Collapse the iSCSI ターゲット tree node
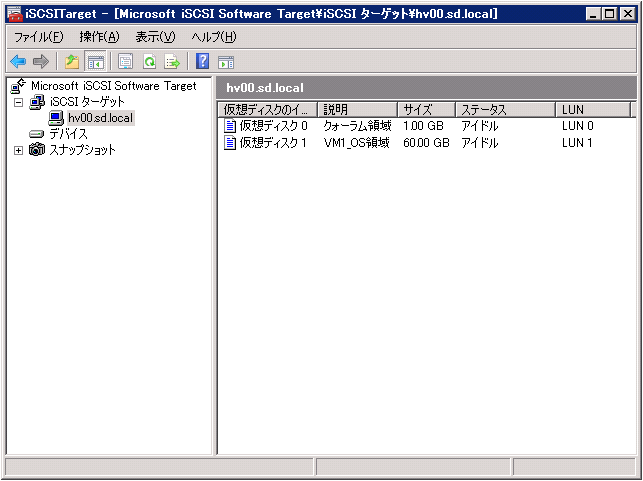 click(x=18, y=102)
